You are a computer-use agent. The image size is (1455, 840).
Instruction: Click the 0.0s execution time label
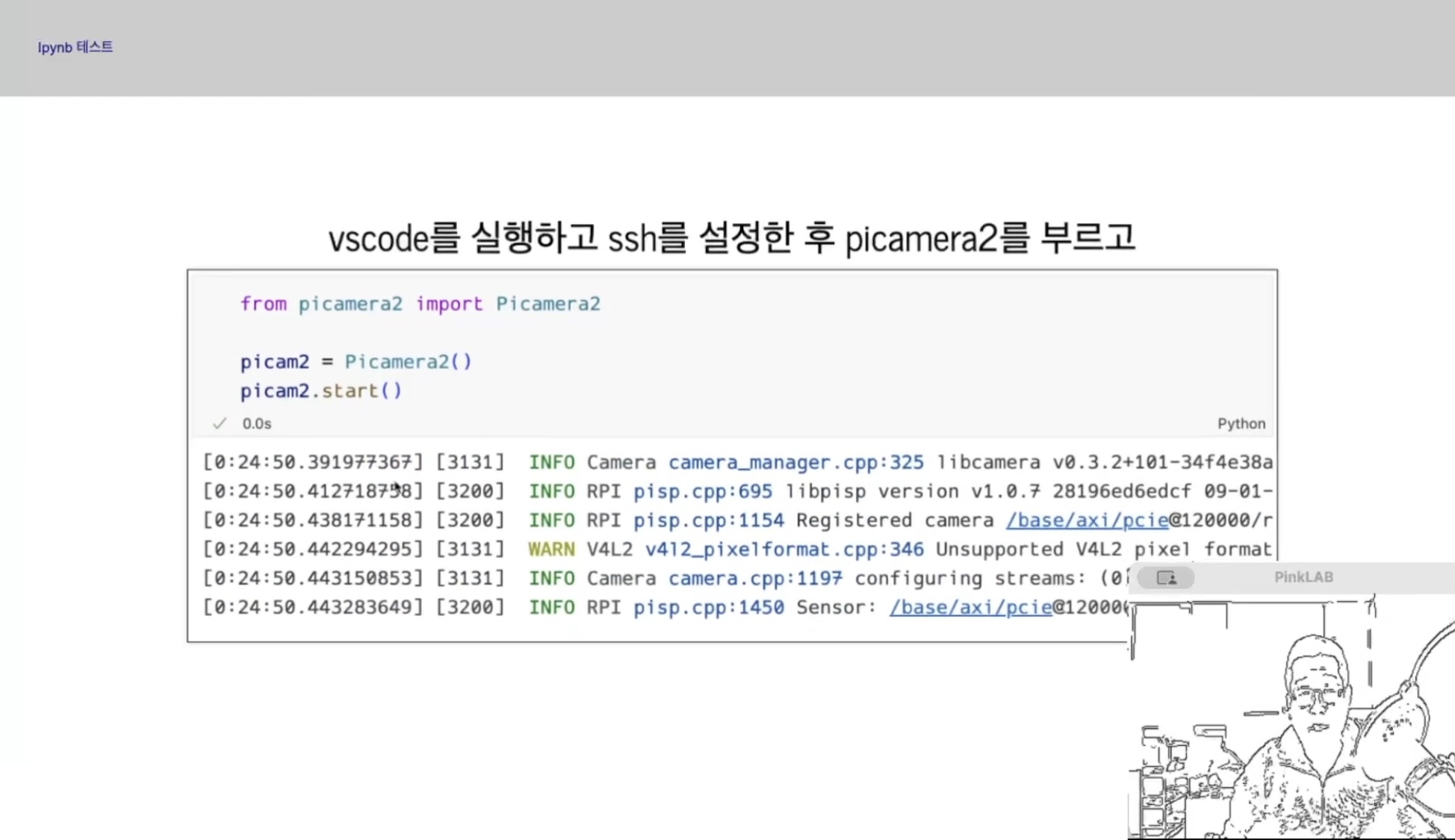click(256, 423)
